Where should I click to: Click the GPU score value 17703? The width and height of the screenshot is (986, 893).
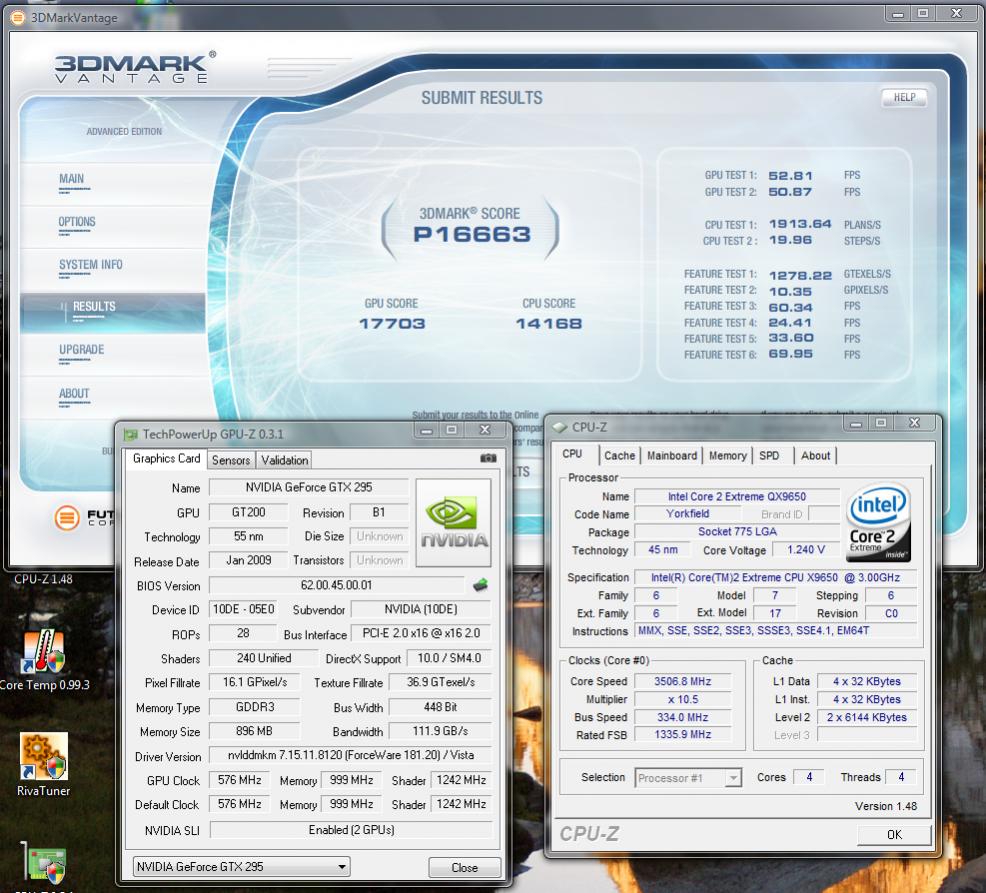point(392,324)
